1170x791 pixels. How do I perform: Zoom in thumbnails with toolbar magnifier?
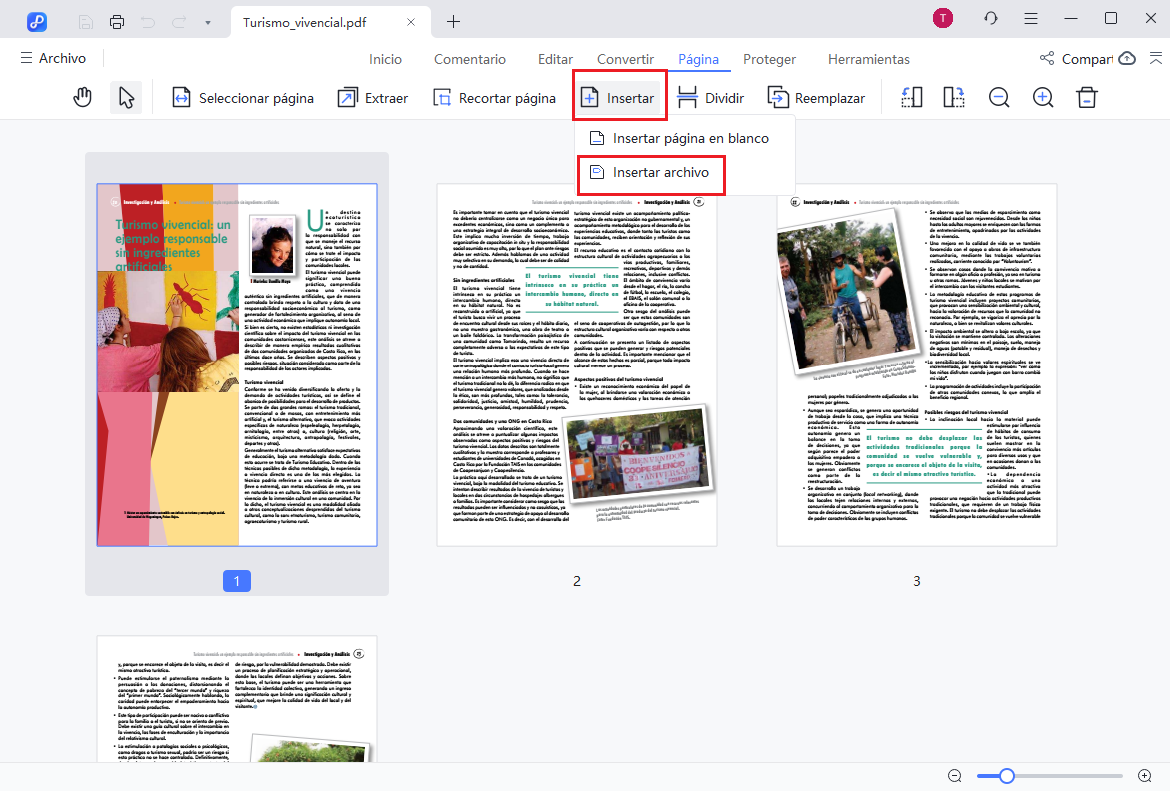click(1043, 98)
